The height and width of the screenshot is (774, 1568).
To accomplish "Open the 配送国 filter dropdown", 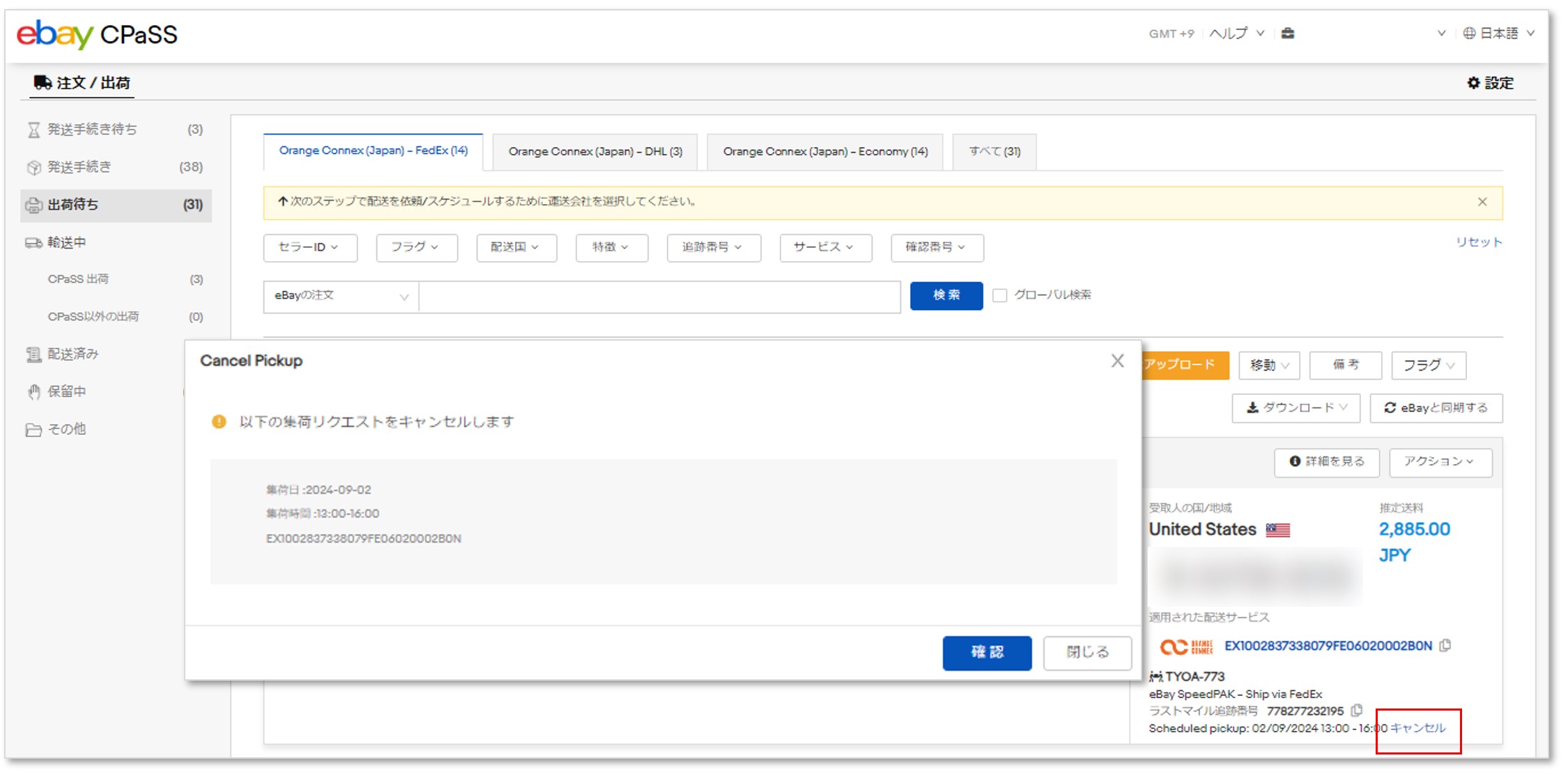I will pyautogui.click(x=516, y=247).
